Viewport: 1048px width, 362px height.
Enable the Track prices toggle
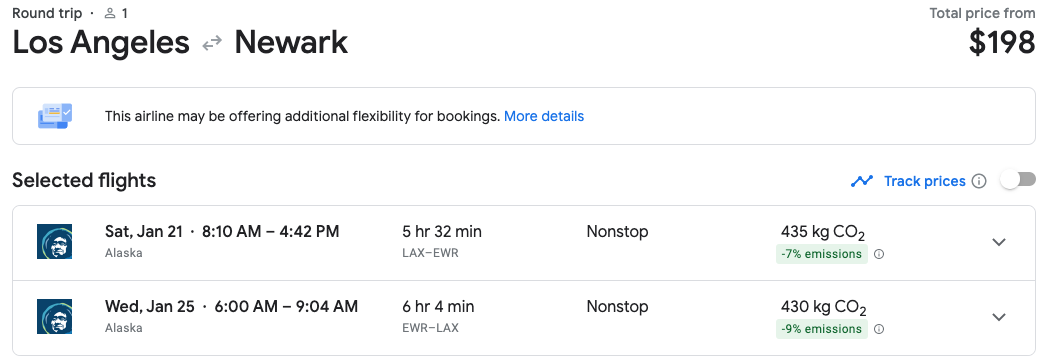(x=1017, y=180)
